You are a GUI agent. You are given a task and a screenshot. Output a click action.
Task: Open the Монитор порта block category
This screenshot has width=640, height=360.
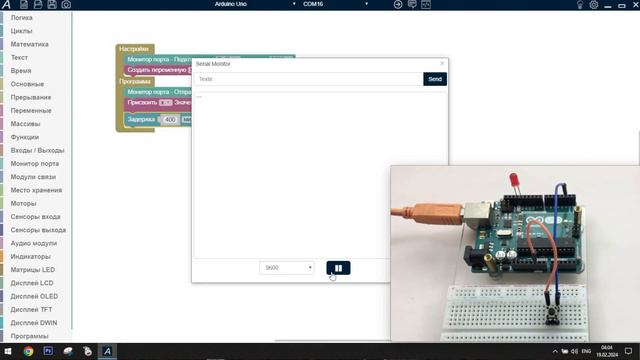tap(36, 164)
